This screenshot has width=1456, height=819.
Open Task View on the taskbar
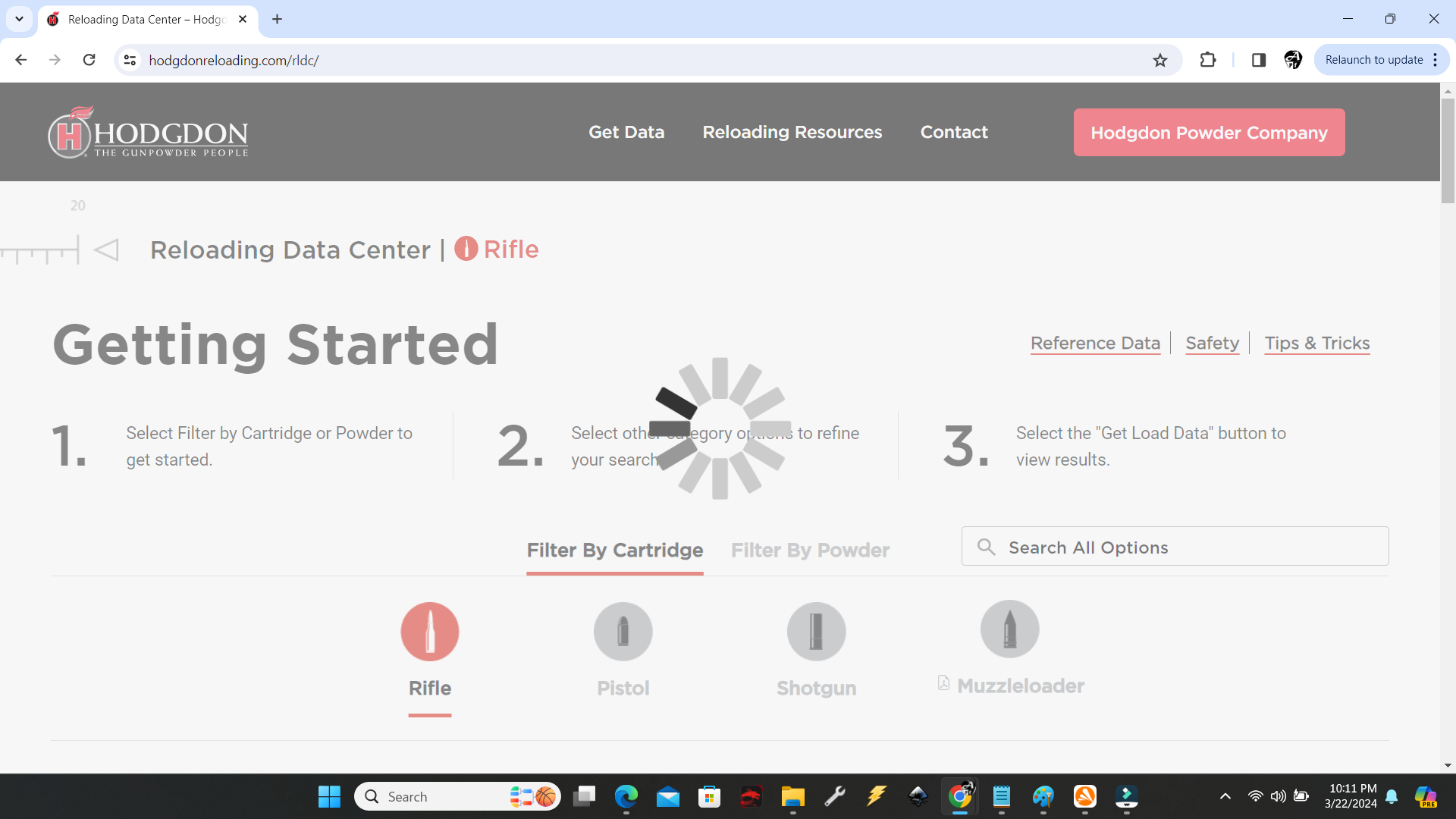pyautogui.click(x=585, y=796)
